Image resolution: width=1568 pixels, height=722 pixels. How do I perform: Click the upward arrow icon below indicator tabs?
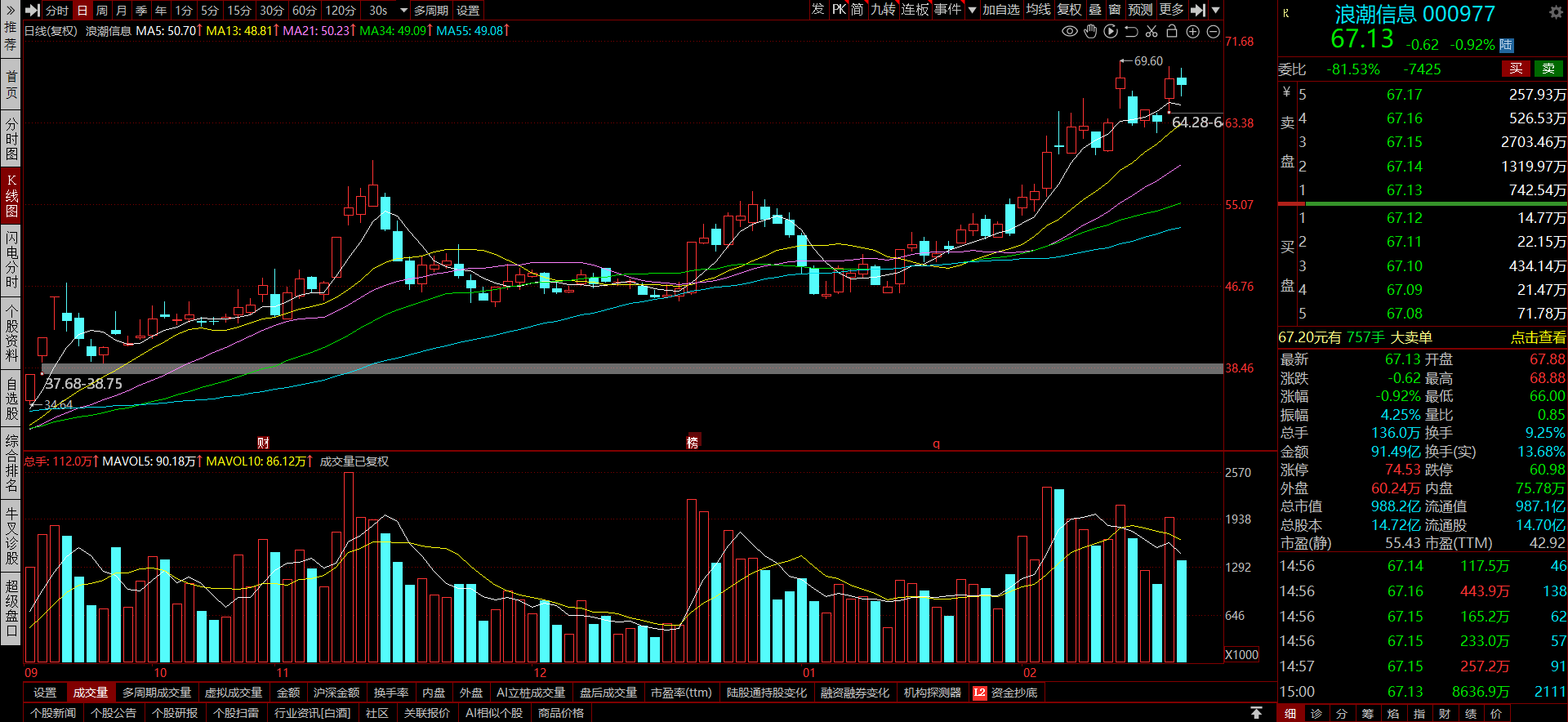1256,713
